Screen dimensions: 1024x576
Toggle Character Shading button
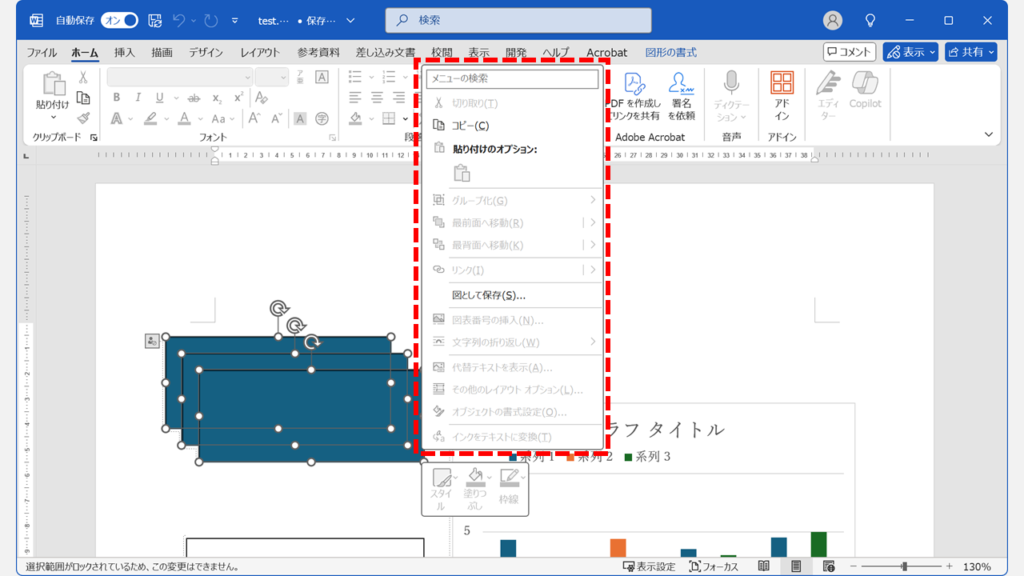point(300,118)
